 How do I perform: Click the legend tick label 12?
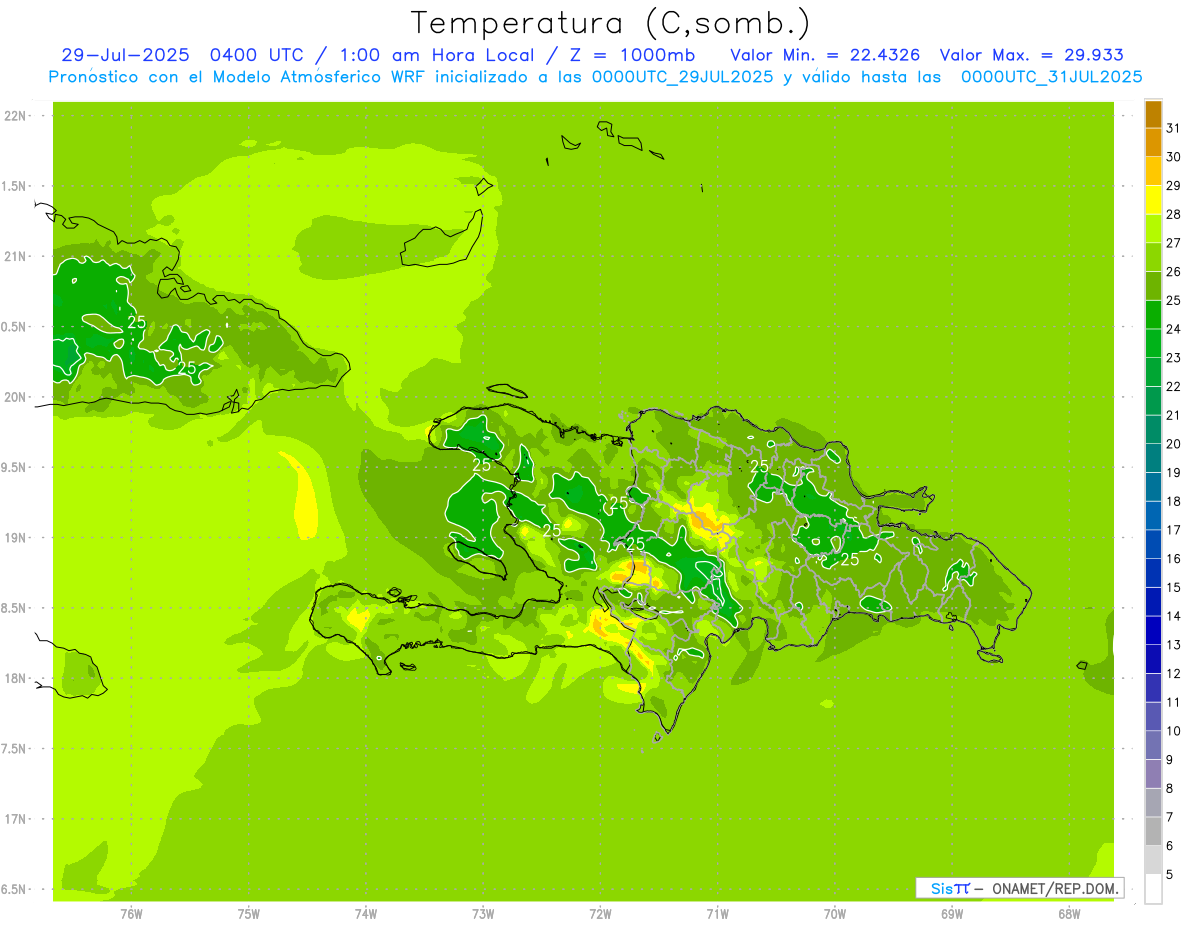point(1173,673)
